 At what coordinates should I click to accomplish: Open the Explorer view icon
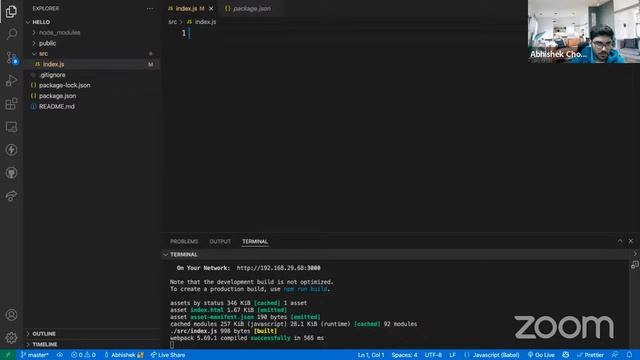click(x=11, y=11)
